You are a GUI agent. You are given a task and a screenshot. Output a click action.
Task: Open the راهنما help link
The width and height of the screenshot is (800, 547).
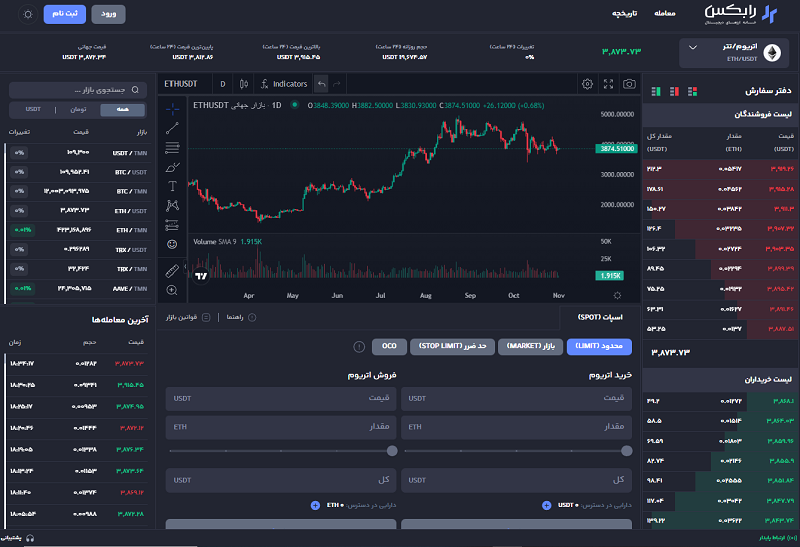pyautogui.click(x=241, y=317)
